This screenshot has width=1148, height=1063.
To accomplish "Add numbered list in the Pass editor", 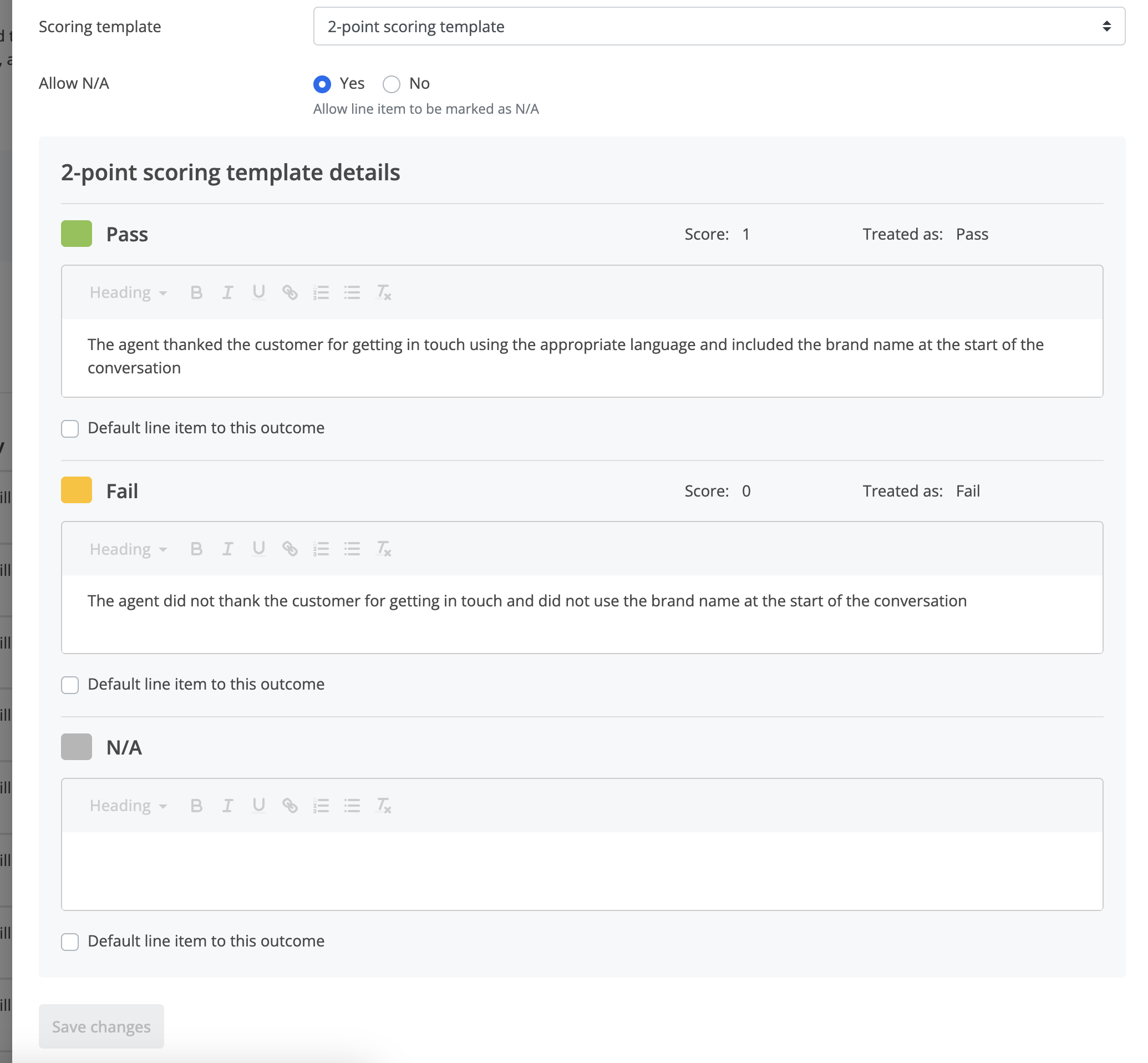I will pos(321,292).
